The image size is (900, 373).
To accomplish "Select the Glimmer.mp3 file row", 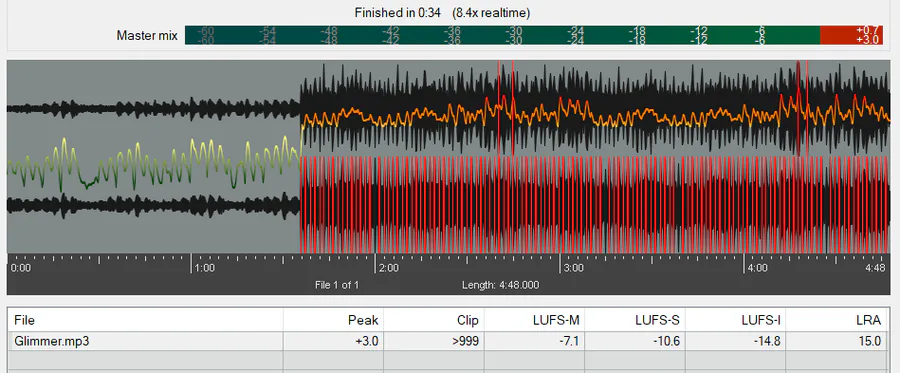I will pyautogui.click(x=448, y=341).
